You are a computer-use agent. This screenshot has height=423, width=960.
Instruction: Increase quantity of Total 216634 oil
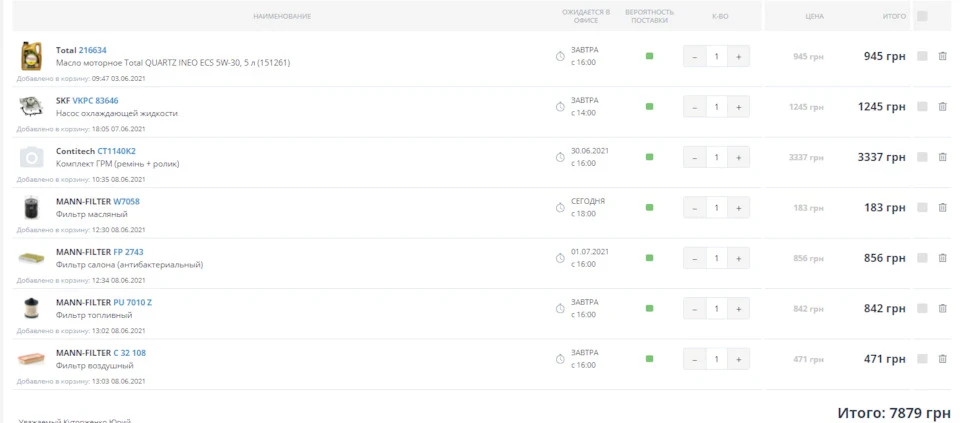coord(738,56)
